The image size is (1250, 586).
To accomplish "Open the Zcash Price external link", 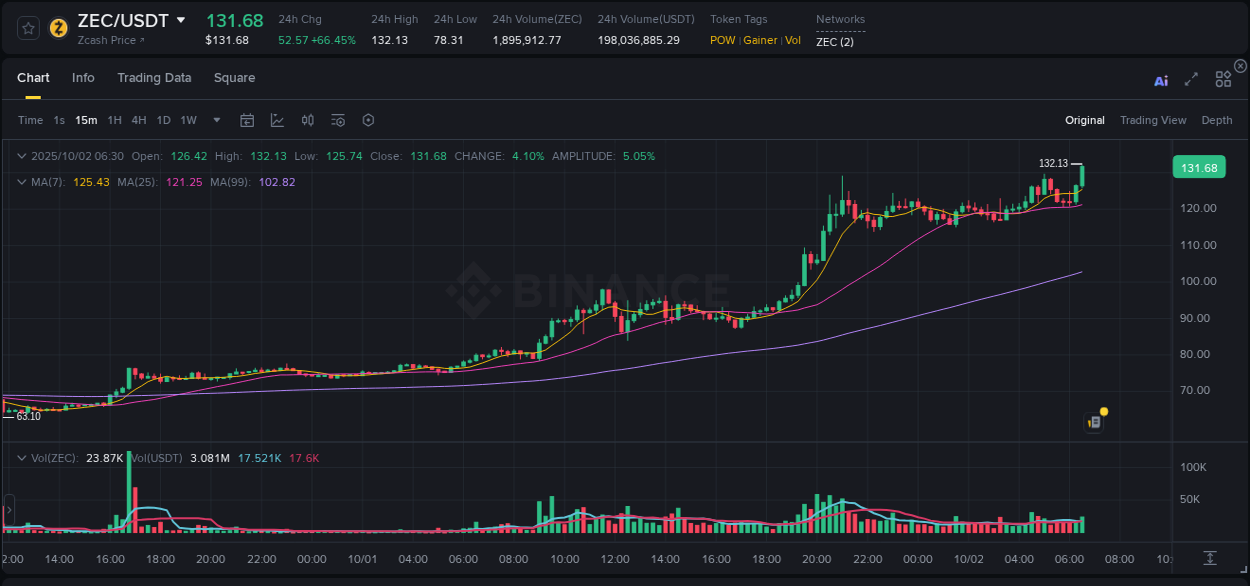I will [x=110, y=40].
